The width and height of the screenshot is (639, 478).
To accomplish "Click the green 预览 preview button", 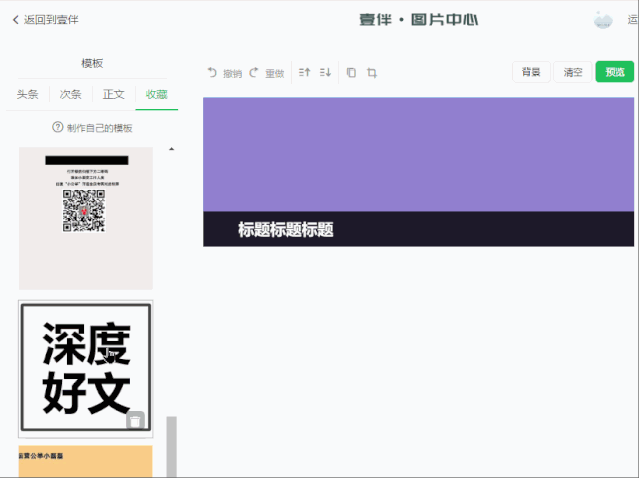I will [x=614, y=72].
